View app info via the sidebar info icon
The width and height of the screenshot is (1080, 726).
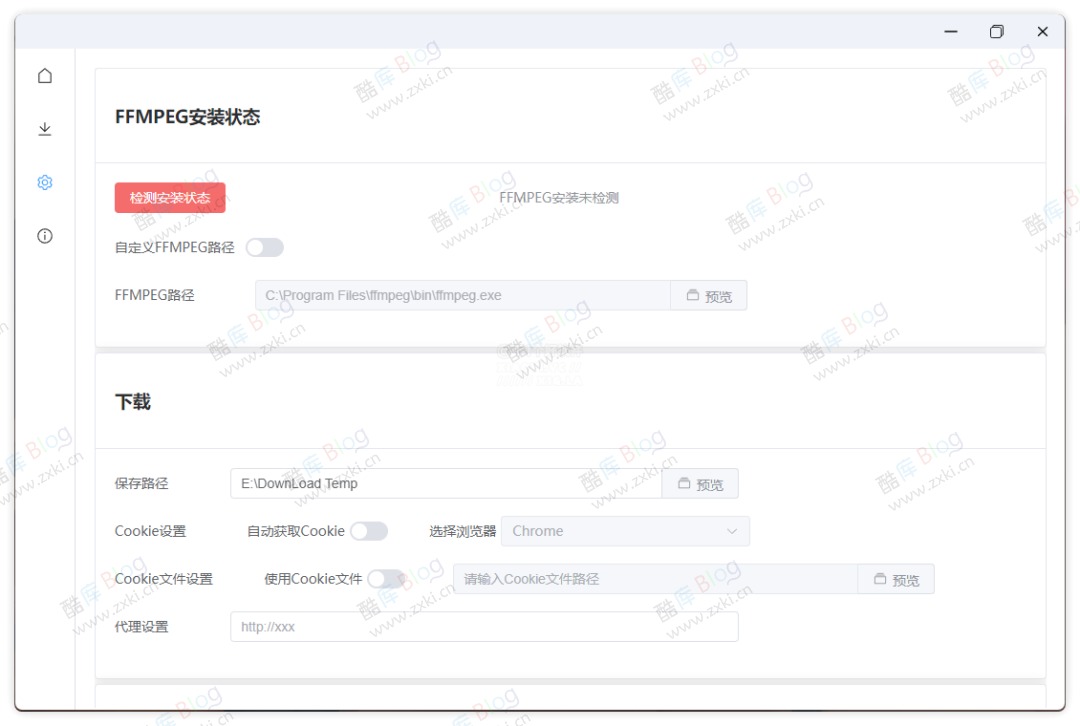(x=44, y=236)
